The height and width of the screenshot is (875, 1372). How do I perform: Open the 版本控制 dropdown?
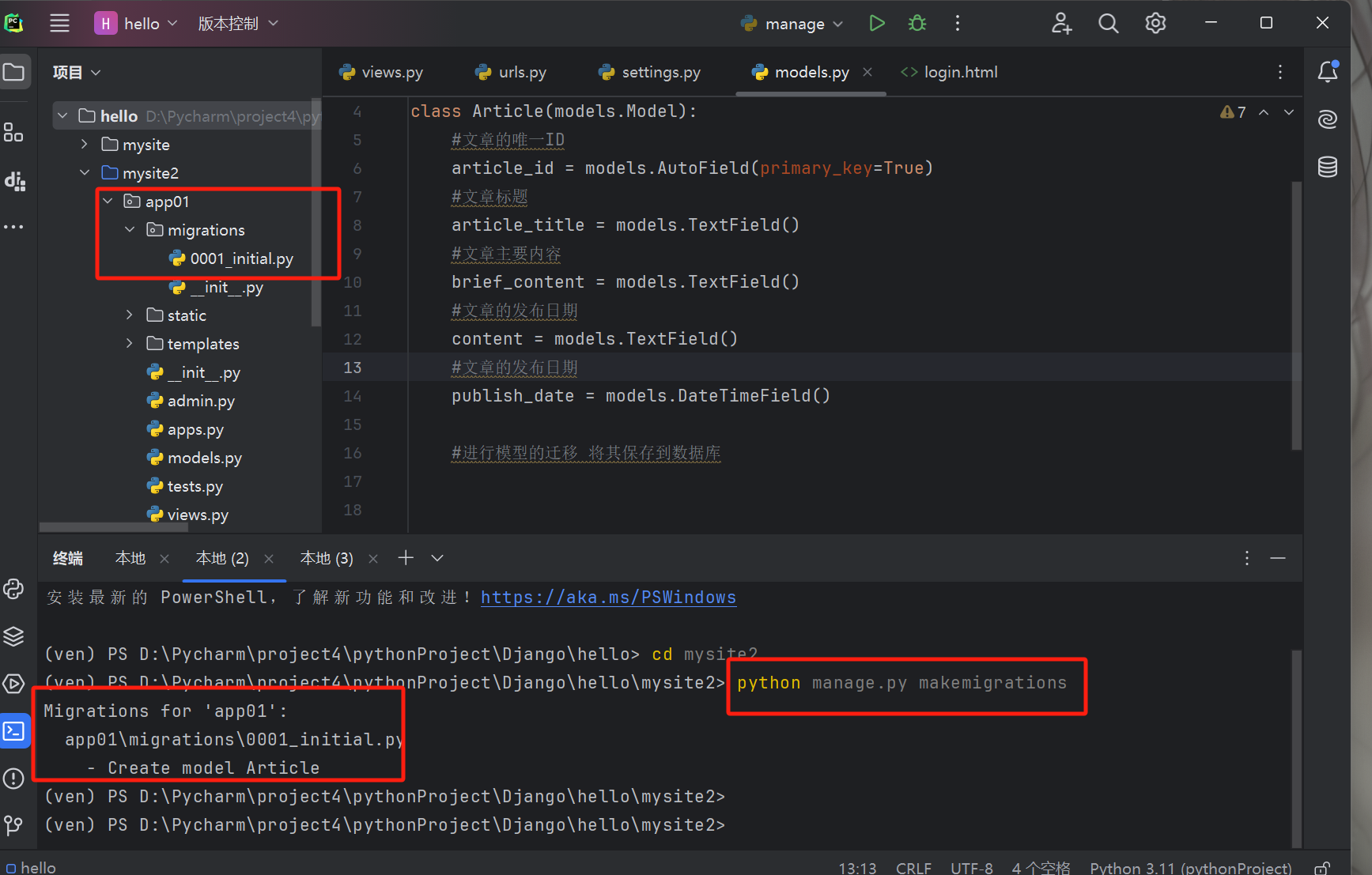[238, 24]
